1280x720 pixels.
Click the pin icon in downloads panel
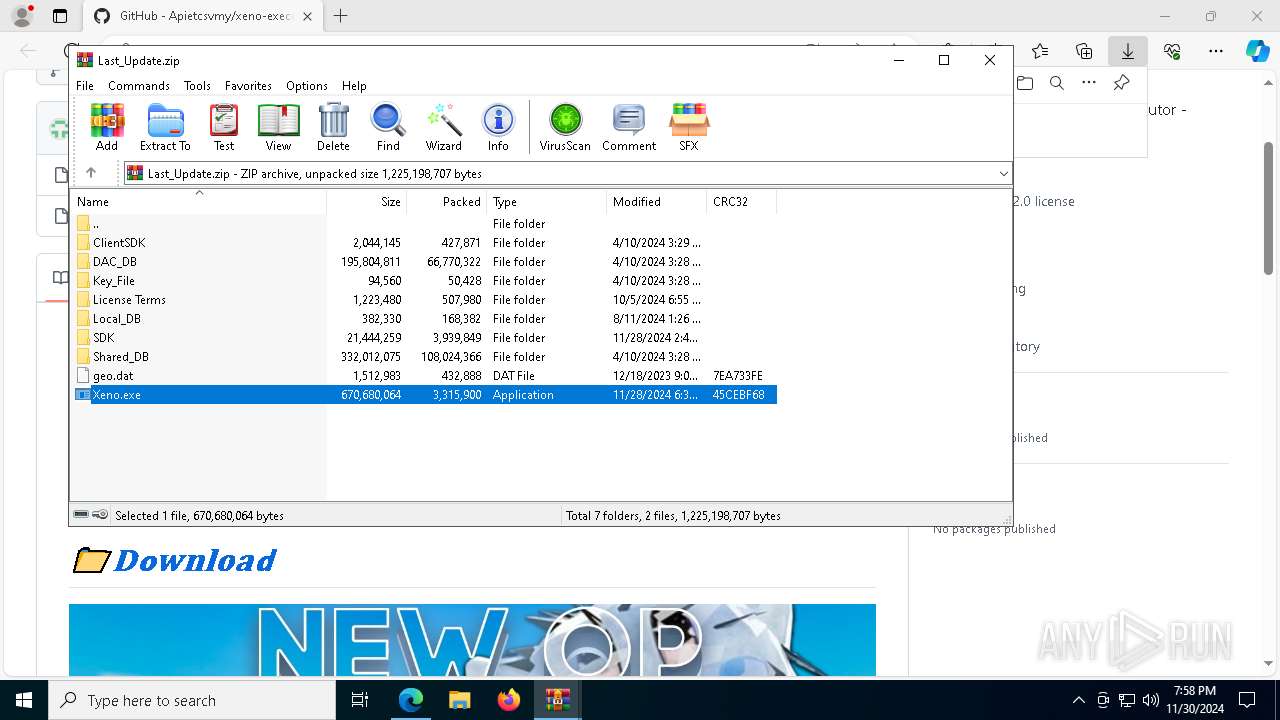click(x=1121, y=83)
